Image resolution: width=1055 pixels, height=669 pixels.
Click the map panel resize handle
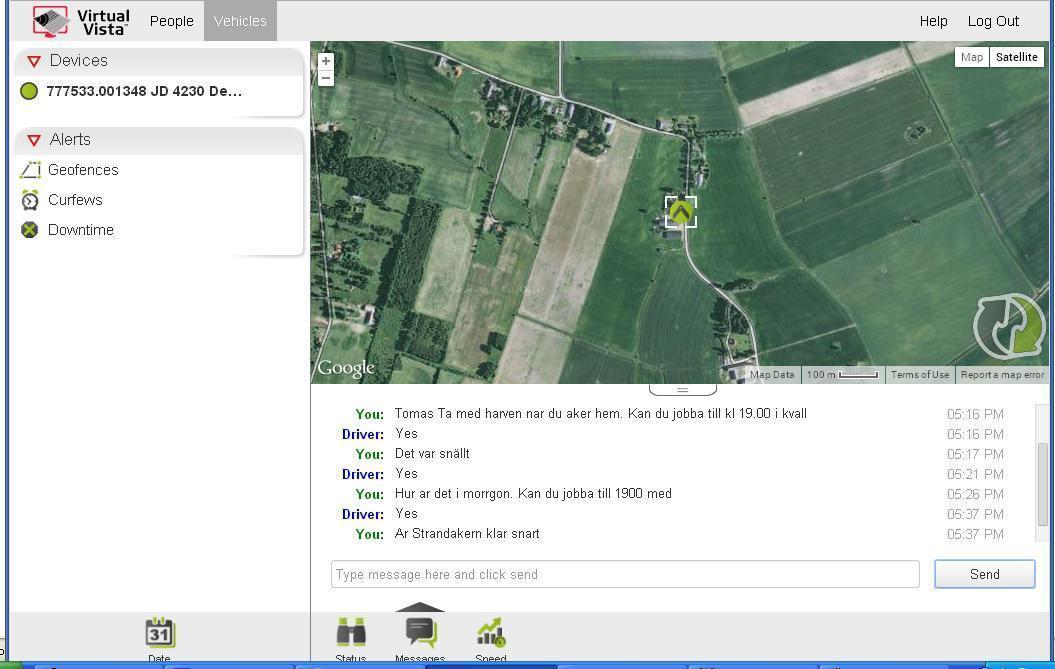(x=682, y=389)
